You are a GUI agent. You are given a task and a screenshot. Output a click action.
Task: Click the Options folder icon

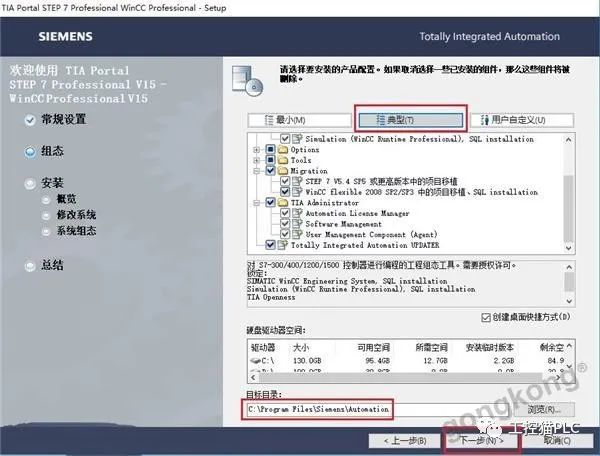coord(282,149)
